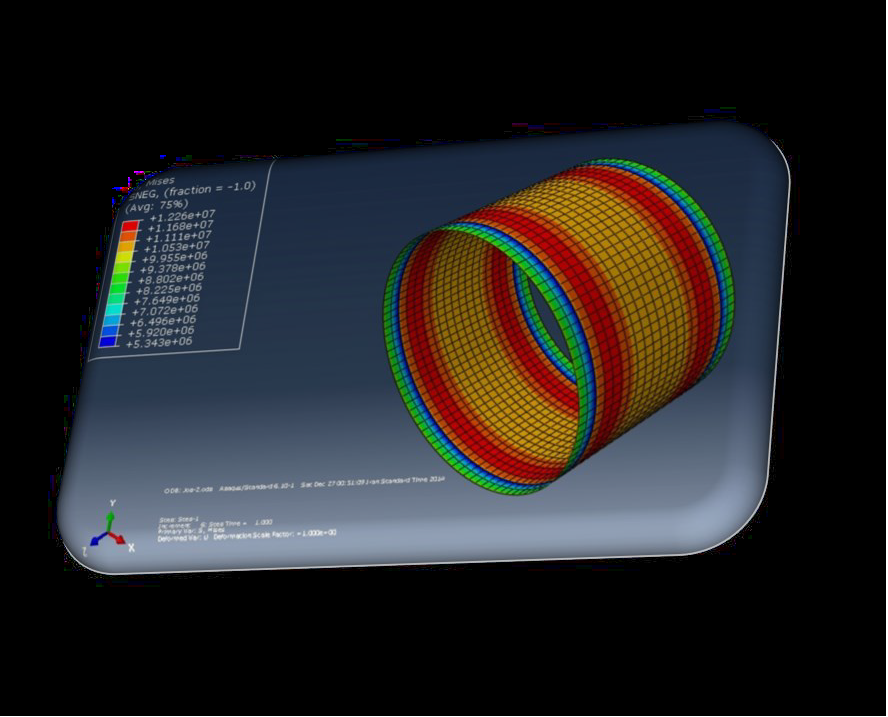Screen dimensions: 888x717
Task: Click the Avg: 75% legend label
Action: [x=158, y=204]
